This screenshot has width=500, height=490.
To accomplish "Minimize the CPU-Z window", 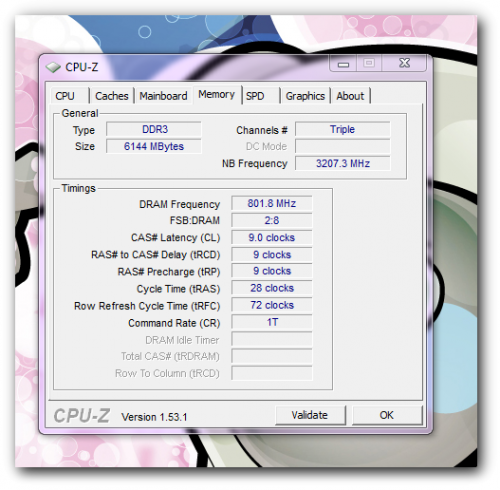I will coord(343,64).
